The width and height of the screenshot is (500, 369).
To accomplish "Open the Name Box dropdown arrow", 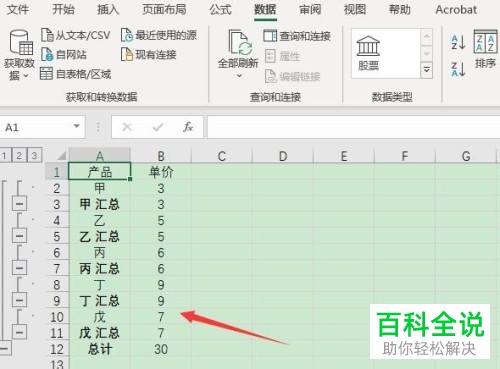I will (x=77, y=126).
